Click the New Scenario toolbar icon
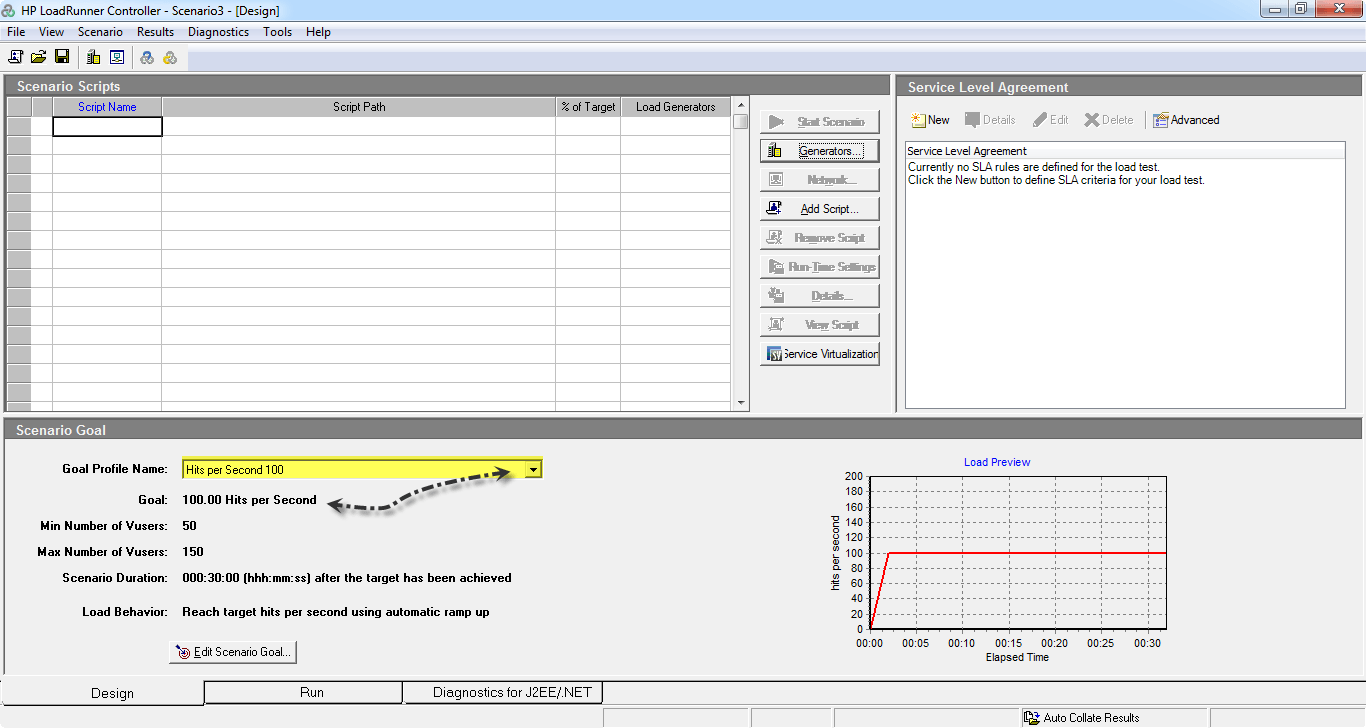Screen dimensions: 1366x728 click(x=16, y=57)
